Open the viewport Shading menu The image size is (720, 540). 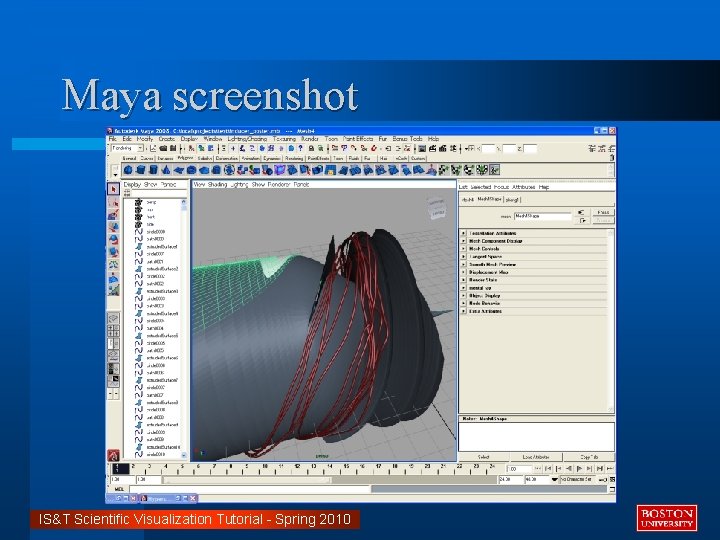(217, 185)
